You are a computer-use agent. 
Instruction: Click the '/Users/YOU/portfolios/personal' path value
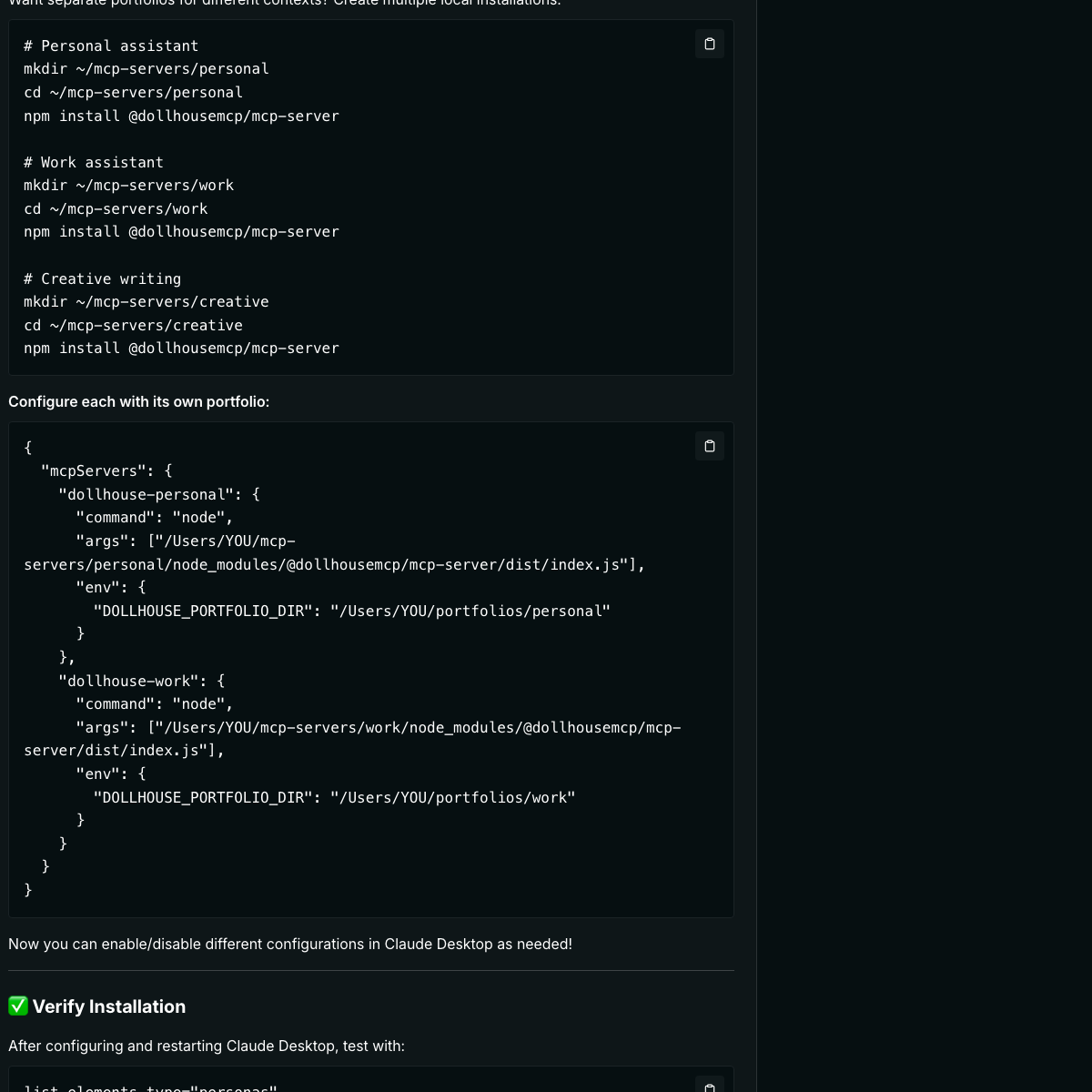point(470,612)
